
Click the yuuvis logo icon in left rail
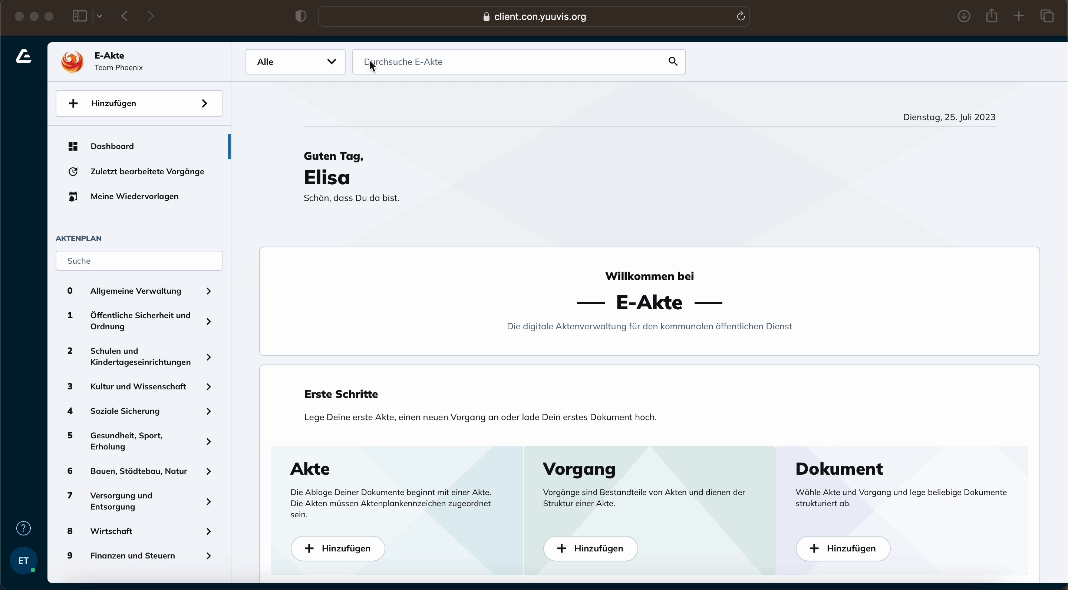click(23, 57)
